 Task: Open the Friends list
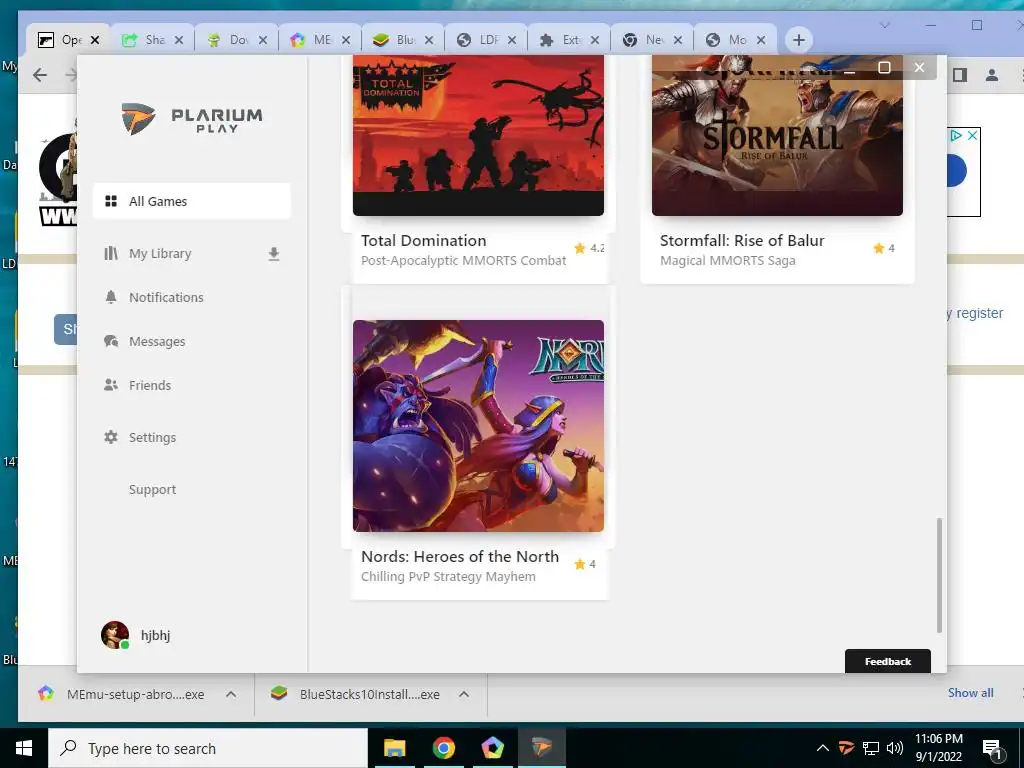pos(150,385)
